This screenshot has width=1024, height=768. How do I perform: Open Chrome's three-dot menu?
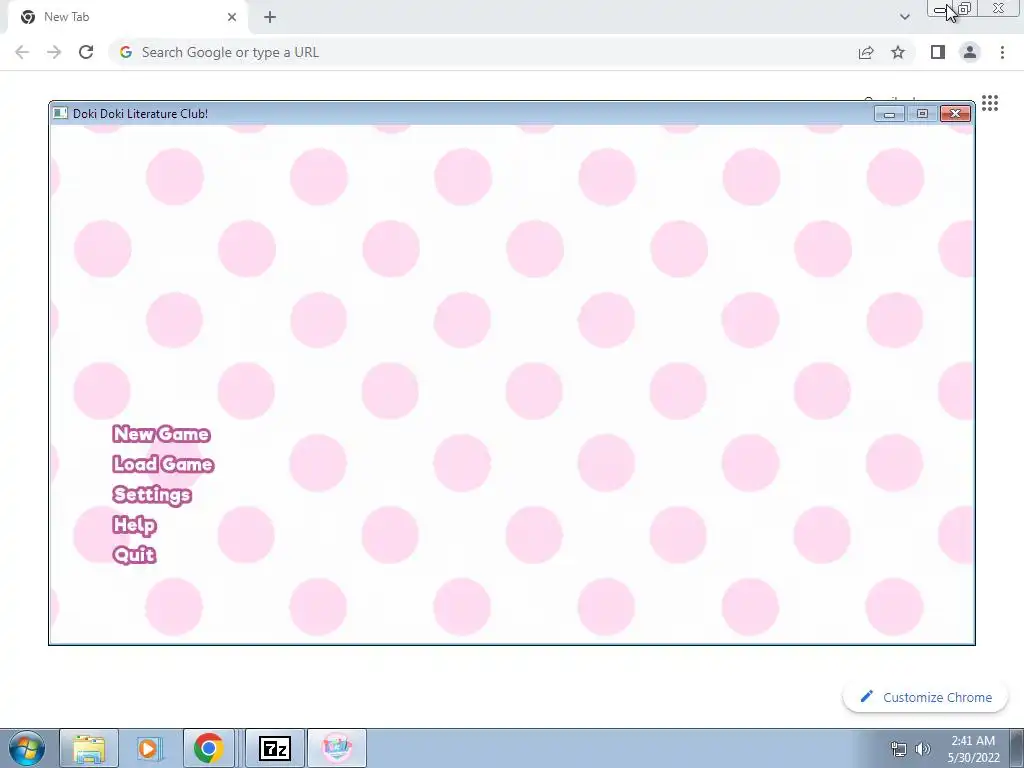tap(1002, 52)
